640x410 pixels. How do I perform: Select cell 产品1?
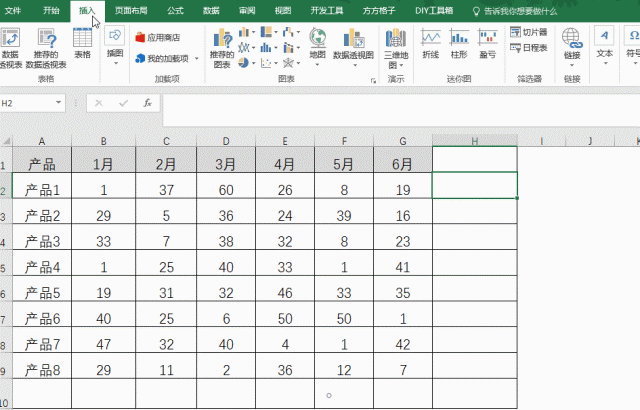[42, 186]
